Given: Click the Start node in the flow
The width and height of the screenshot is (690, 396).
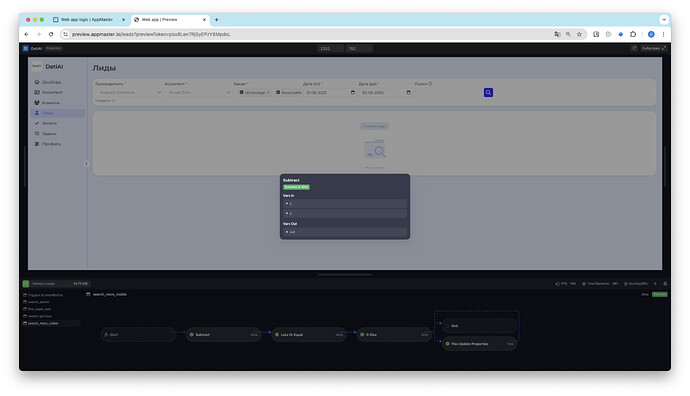Looking at the screenshot, I should [137, 335].
